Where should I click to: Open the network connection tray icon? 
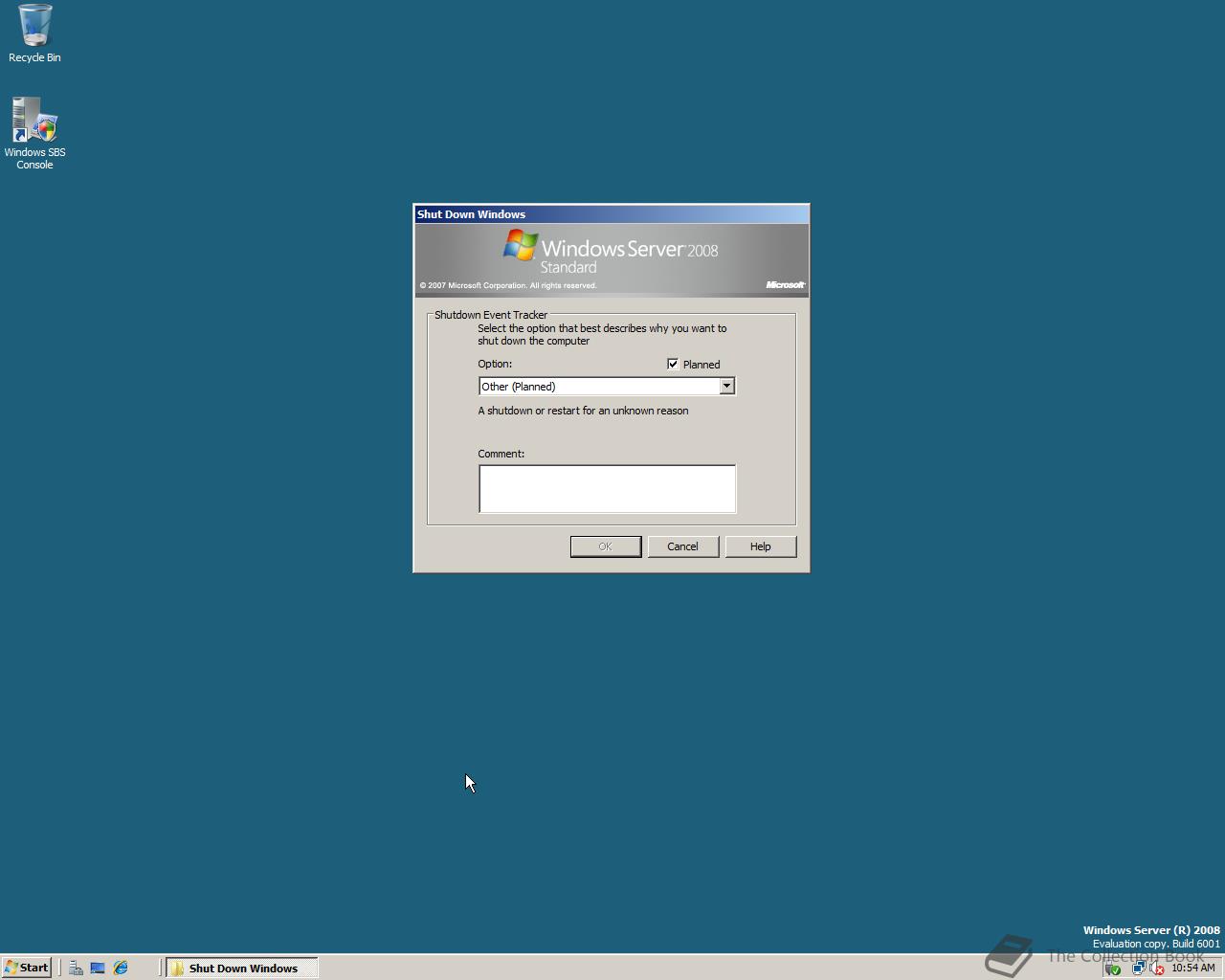(x=1138, y=968)
